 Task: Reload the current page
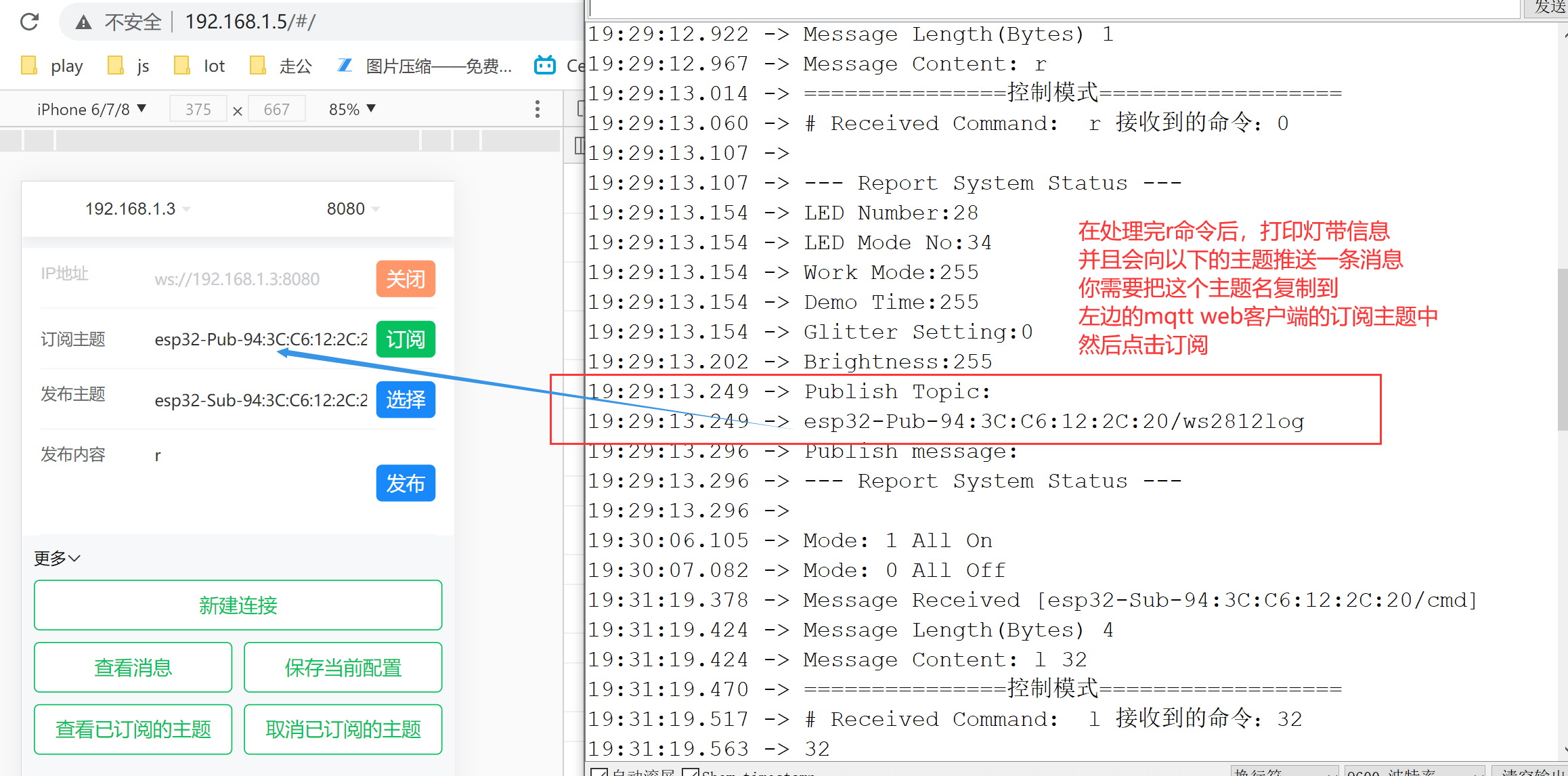pyautogui.click(x=28, y=22)
